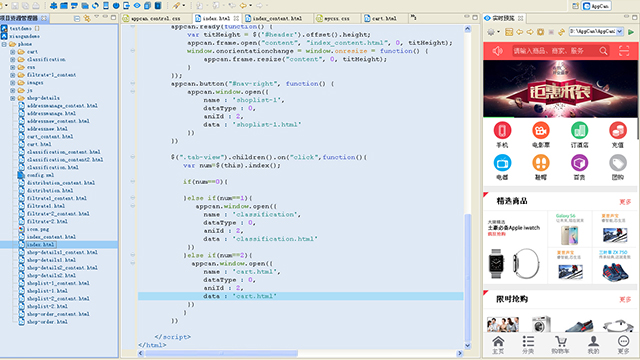Screen dimensions: 640x360
Task: Click the link sync icon in the preview toolbar
Action: [562, 32]
